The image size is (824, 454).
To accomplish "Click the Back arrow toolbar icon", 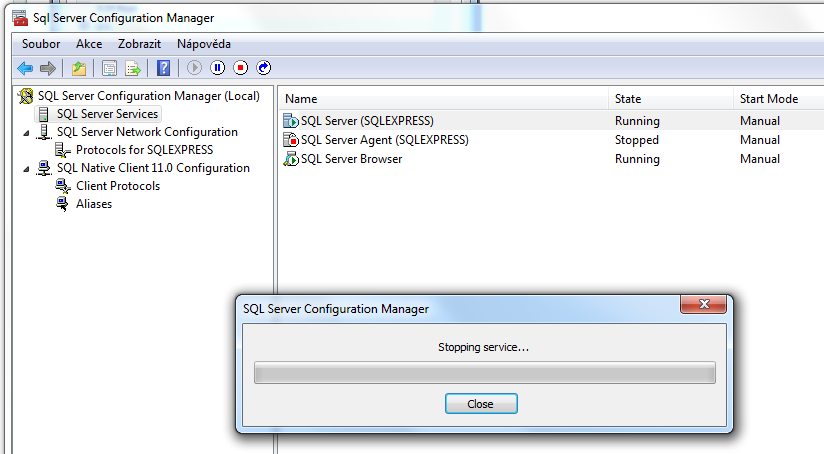I will [x=25, y=68].
